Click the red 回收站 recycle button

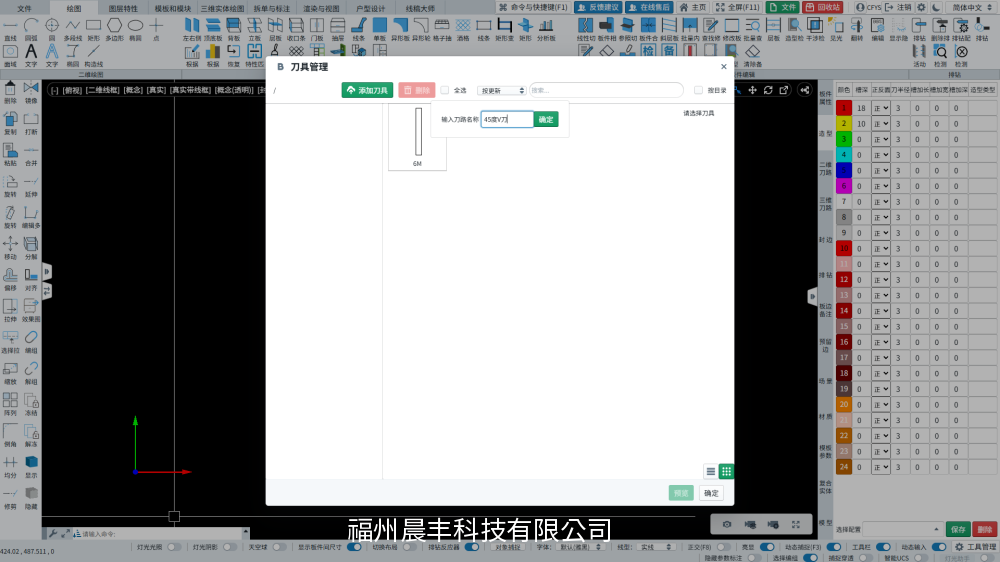[x=823, y=7]
